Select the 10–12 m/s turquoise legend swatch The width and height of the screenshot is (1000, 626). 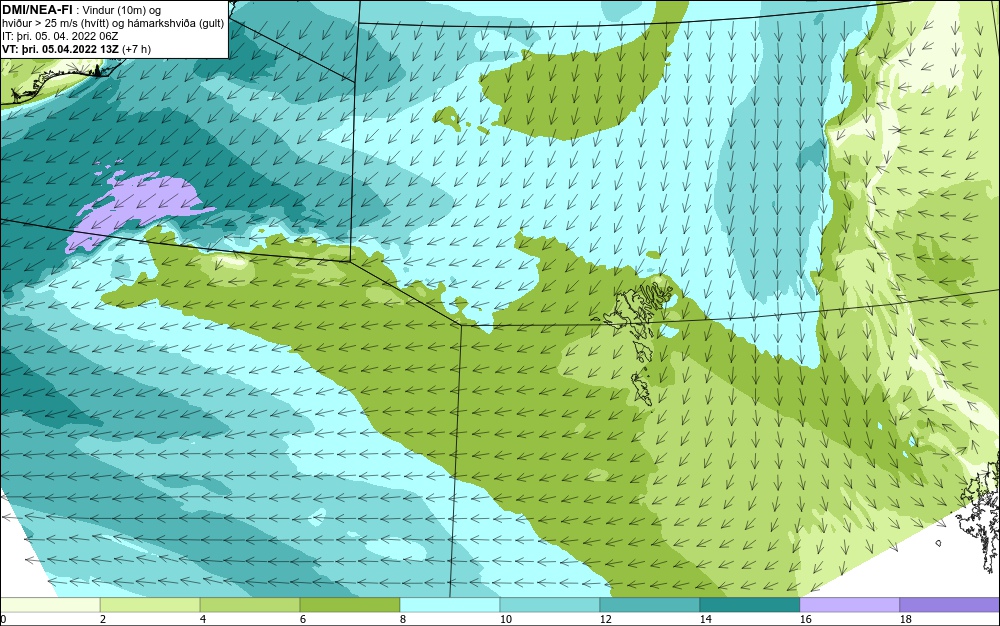click(550, 605)
